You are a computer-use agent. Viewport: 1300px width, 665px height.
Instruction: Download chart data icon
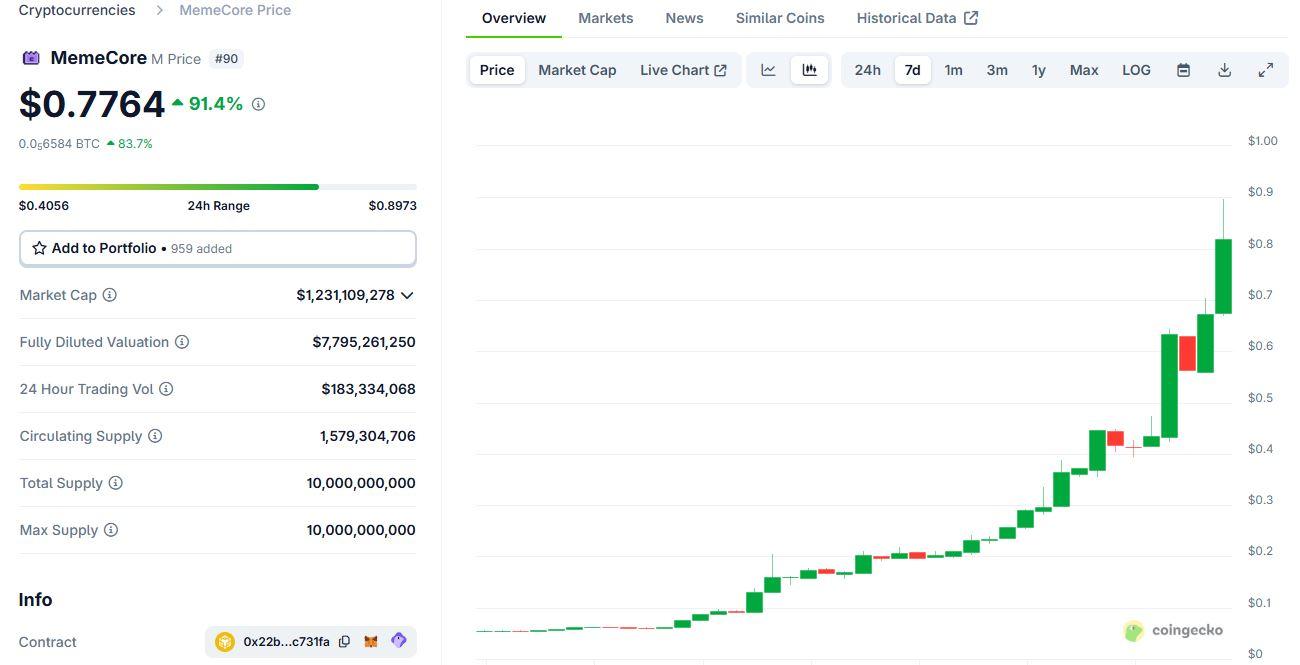click(1224, 70)
